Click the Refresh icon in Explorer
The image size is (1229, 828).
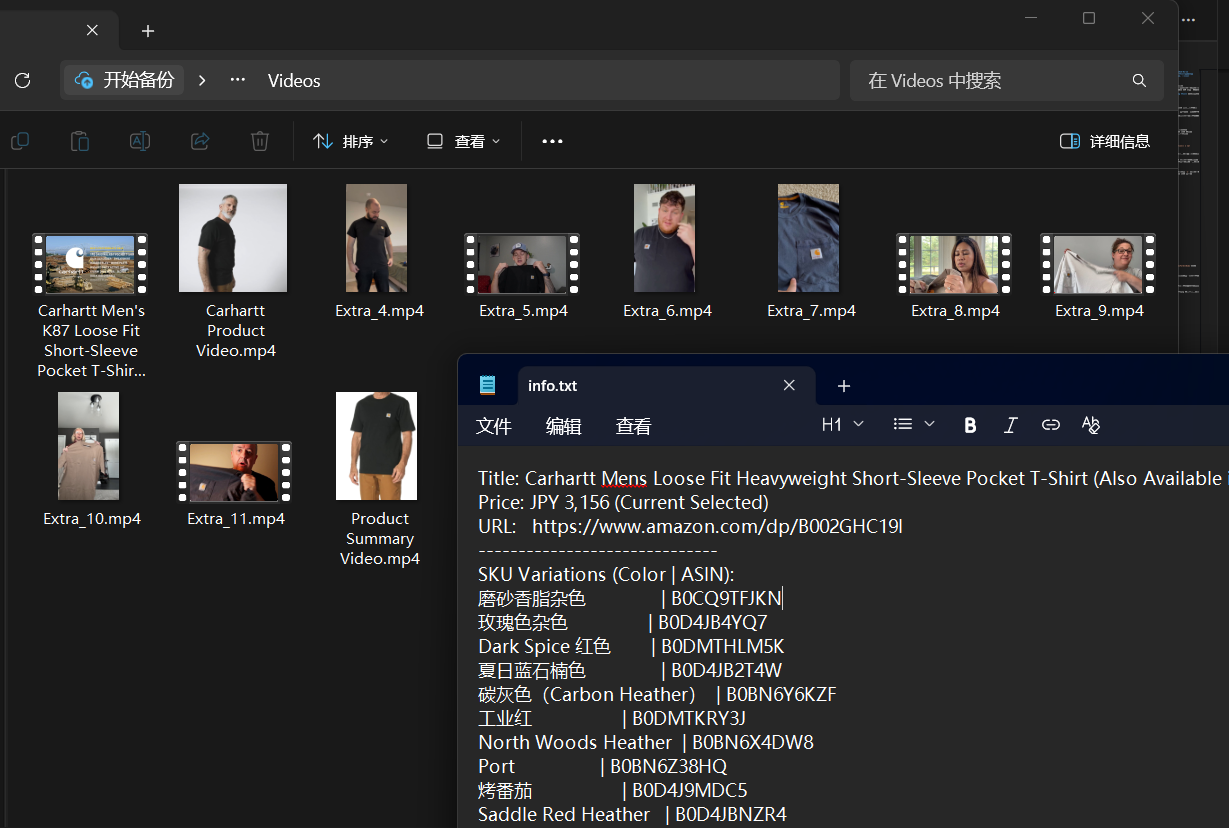click(x=22, y=80)
